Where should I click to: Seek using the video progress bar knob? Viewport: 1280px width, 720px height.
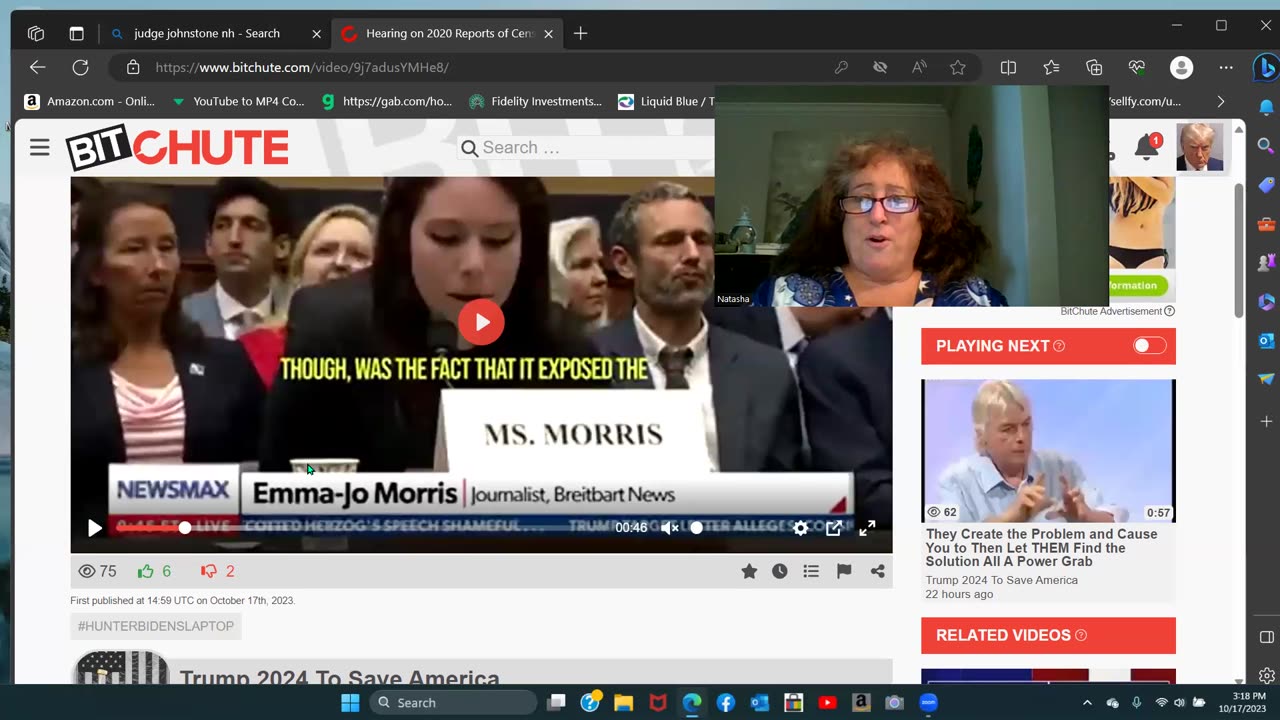point(184,528)
